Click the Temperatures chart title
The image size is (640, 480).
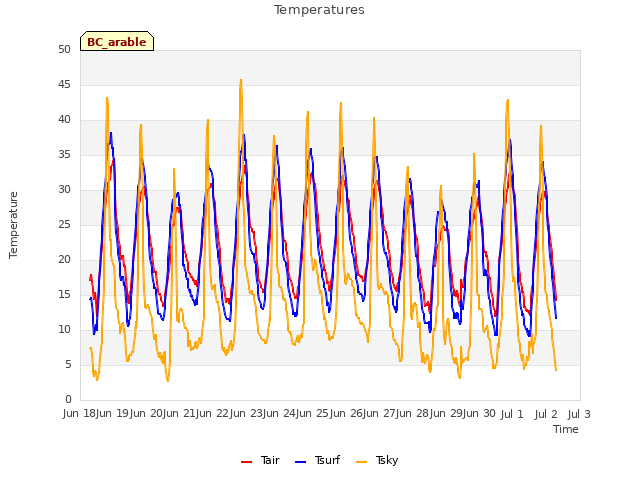pos(319,10)
